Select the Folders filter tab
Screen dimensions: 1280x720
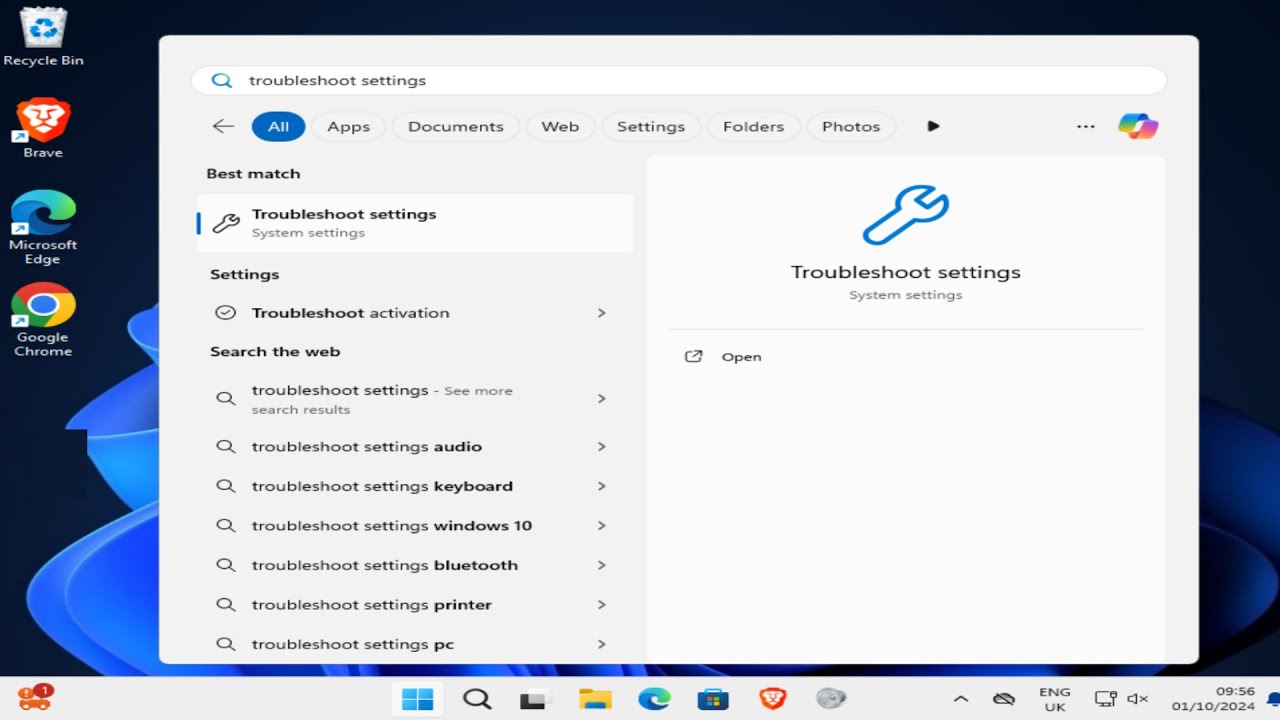click(x=753, y=126)
